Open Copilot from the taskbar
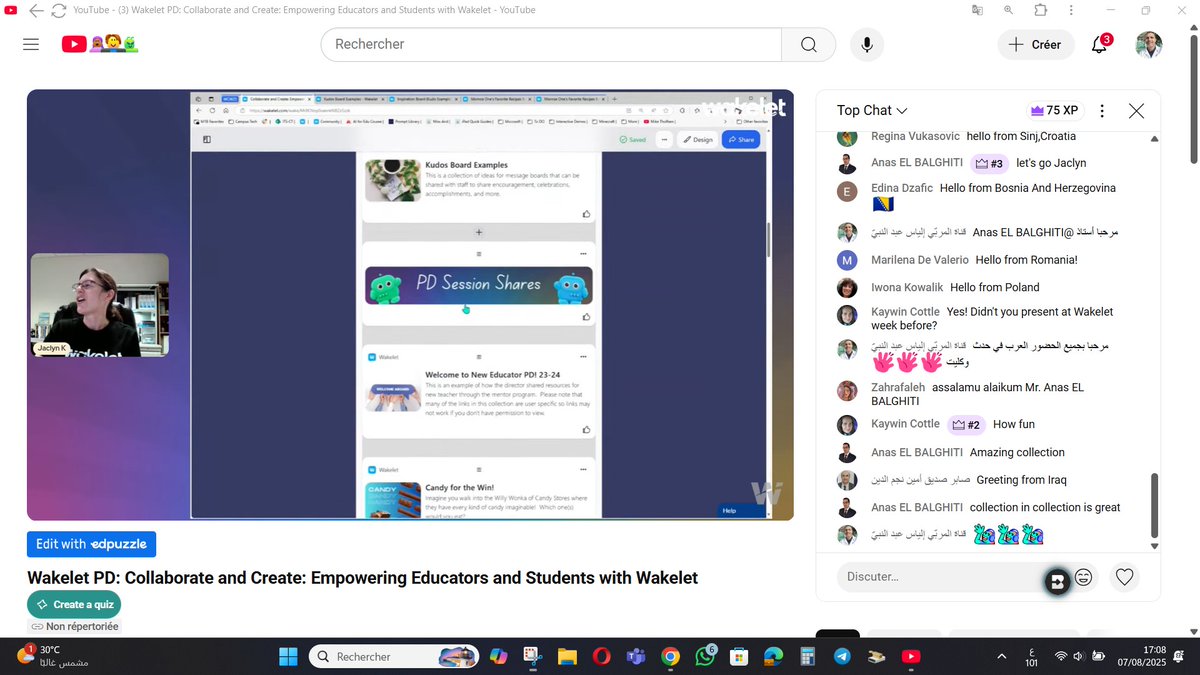 497,657
